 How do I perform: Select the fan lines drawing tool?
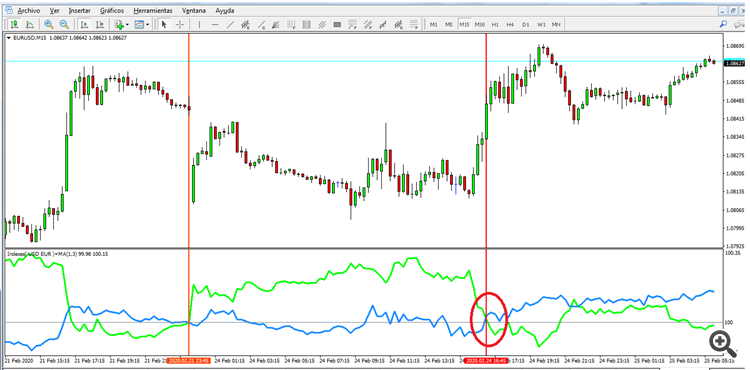pyautogui.click(x=276, y=24)
